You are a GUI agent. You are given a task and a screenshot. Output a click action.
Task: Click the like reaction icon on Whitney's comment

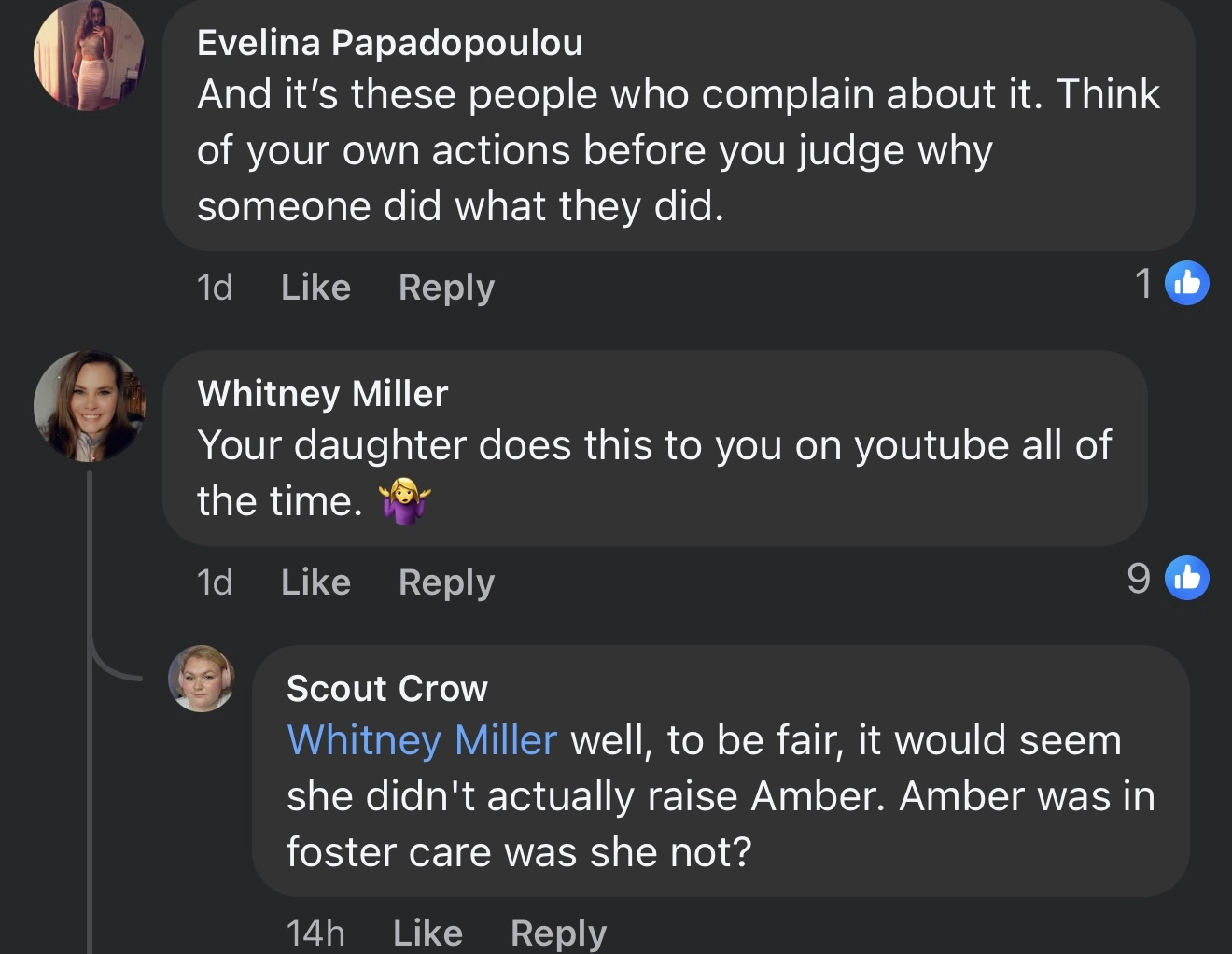click(1187, 579)
